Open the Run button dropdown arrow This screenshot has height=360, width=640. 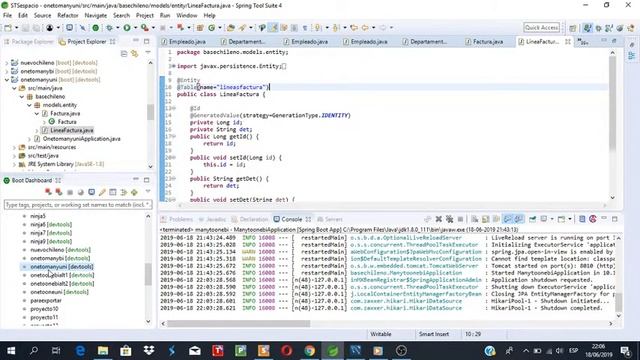[135, 28]
